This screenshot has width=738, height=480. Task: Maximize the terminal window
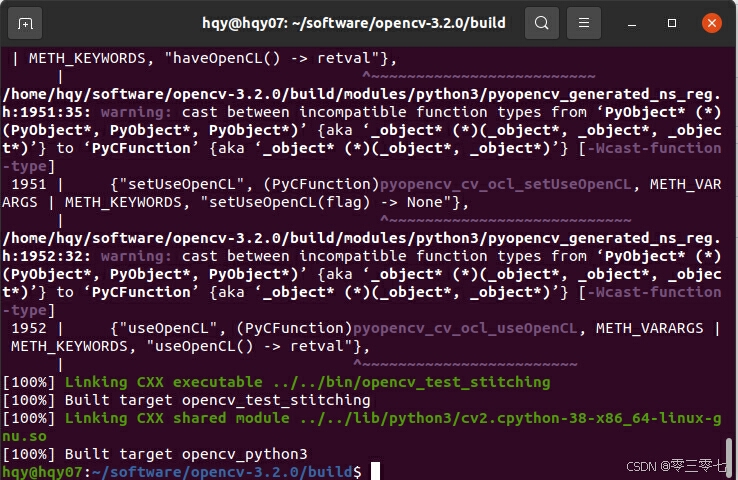coord(672,23)
